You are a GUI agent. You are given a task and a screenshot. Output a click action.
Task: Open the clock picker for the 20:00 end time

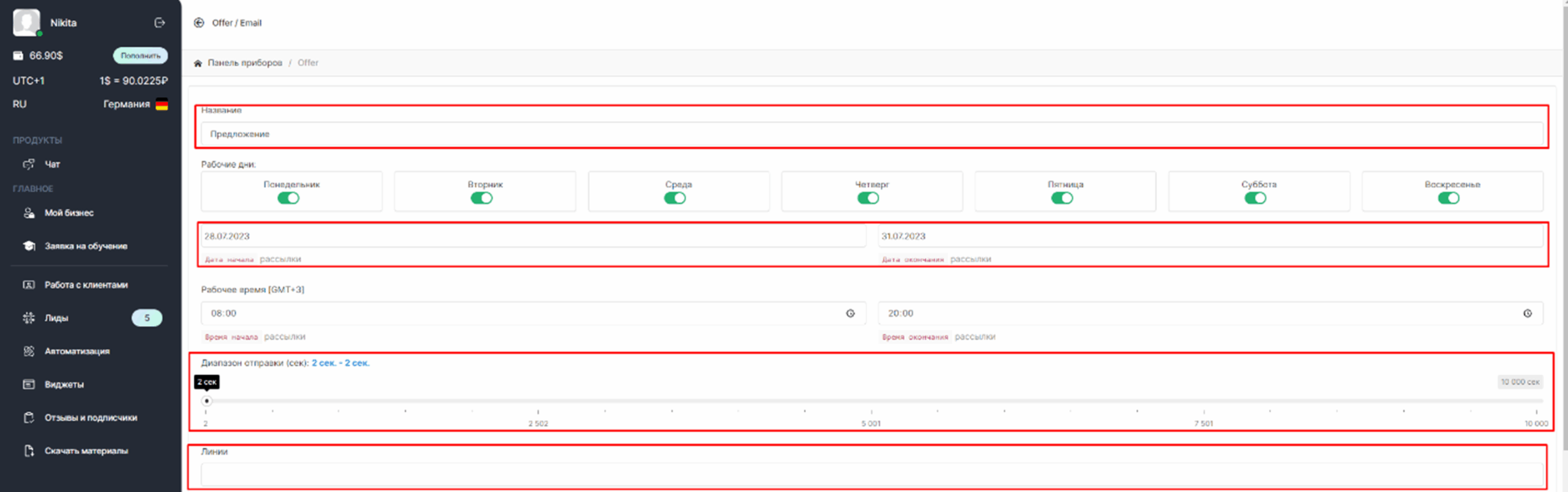[1527, 313]
